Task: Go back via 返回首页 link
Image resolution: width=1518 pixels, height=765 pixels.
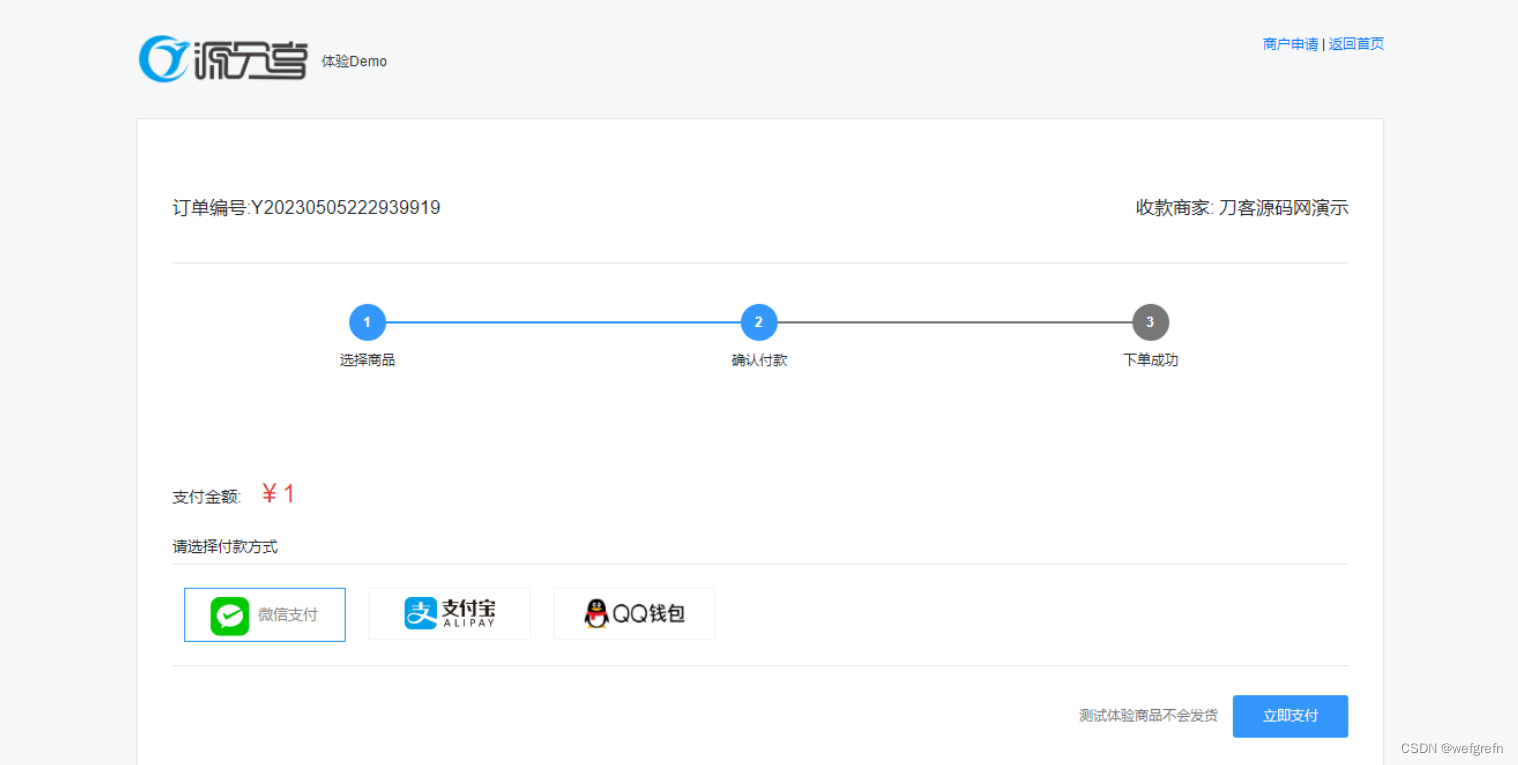Action: coord(1356,44)
